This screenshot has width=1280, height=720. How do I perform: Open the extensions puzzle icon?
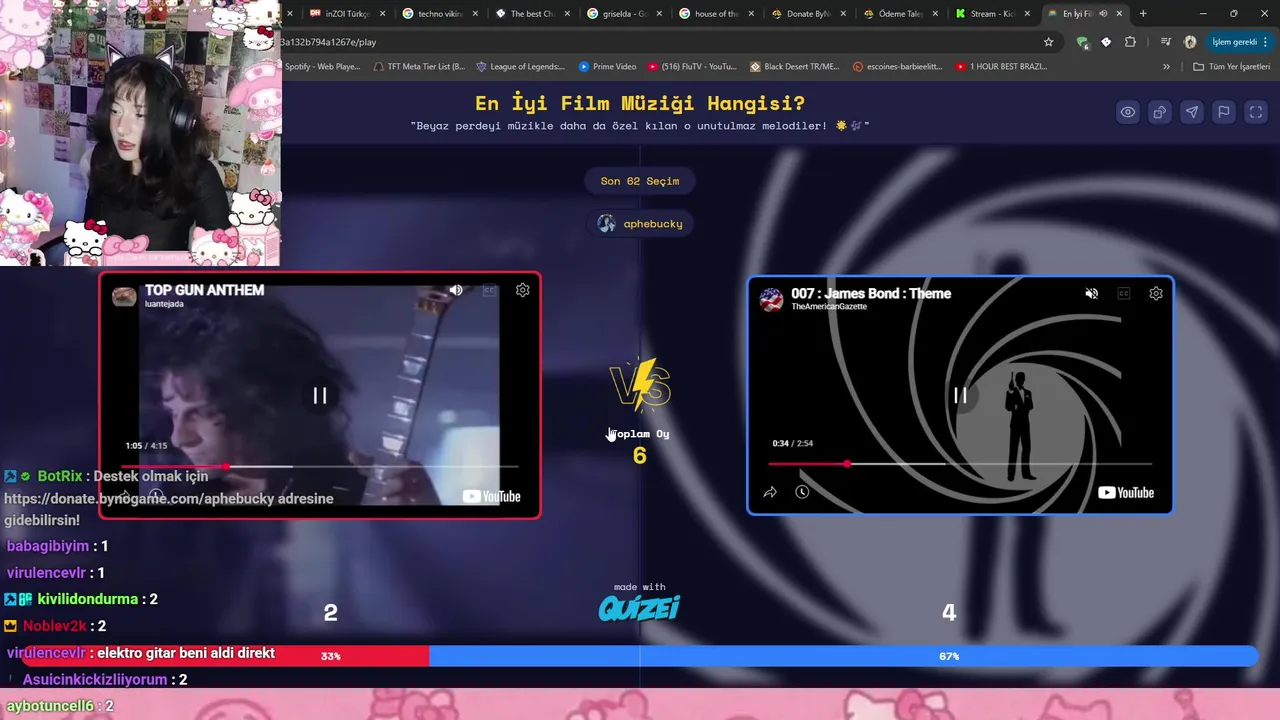pyautogui.click(x=1130, y=42)
